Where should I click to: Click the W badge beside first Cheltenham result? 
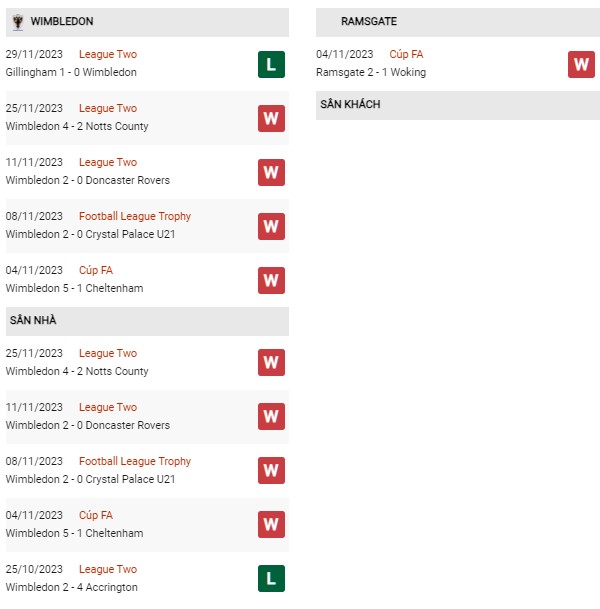click(x=271, y=280)
